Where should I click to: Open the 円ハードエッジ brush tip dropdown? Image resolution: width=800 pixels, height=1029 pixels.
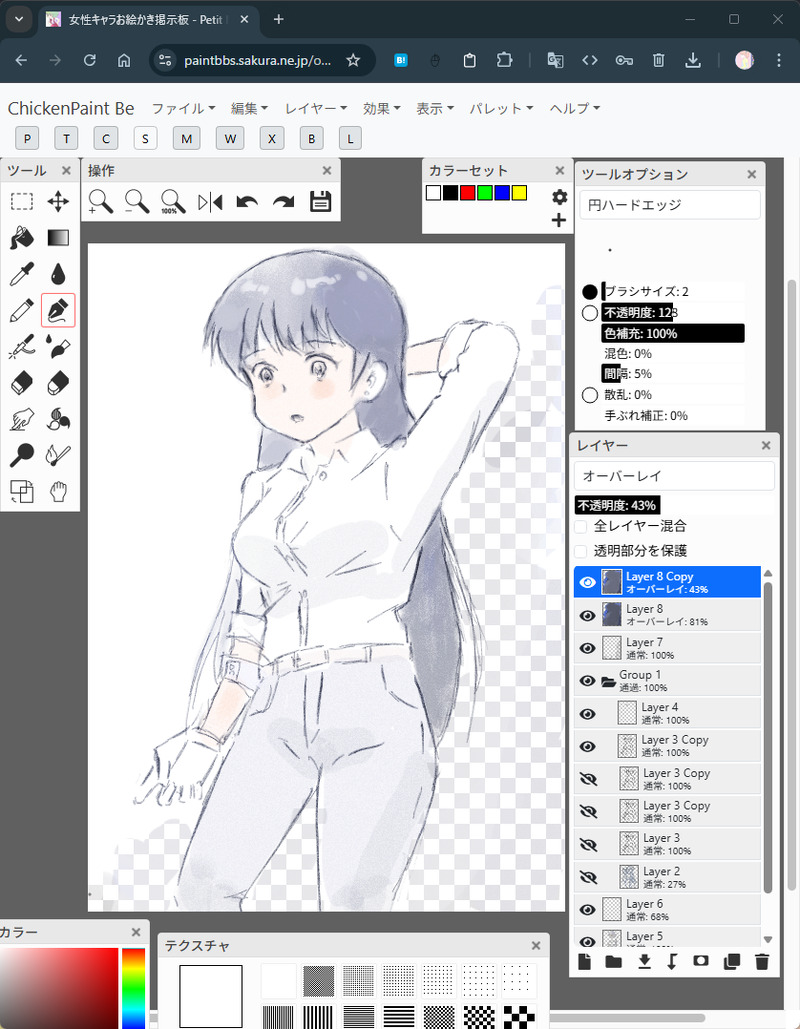click(670, 205)
